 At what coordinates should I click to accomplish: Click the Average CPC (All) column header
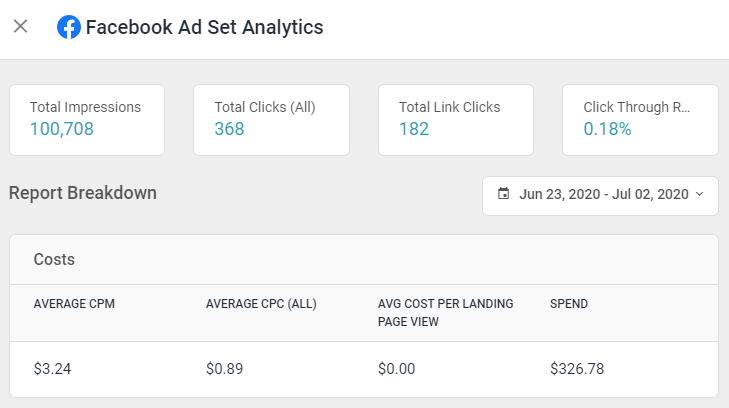pyautogui.click(x=261, y=304)
